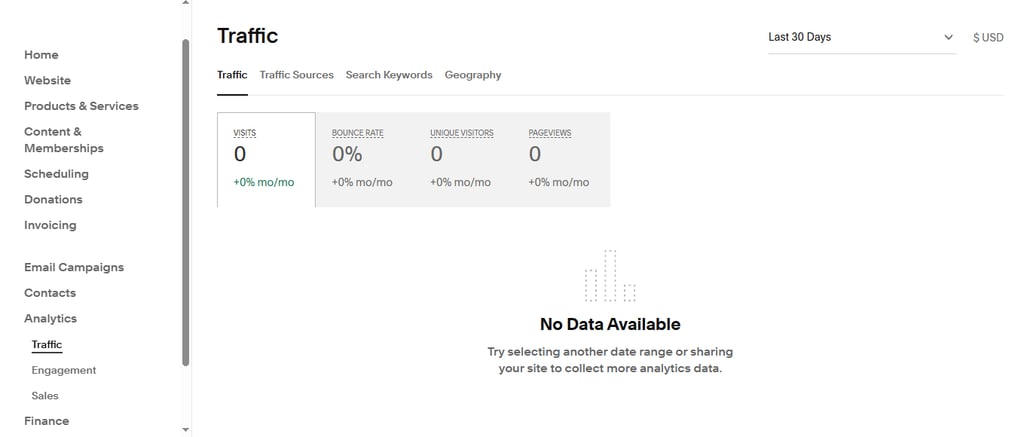Viewport: 1024px width, 437px height.
Task: Click the VISITS label text
Action: (245, 133)
